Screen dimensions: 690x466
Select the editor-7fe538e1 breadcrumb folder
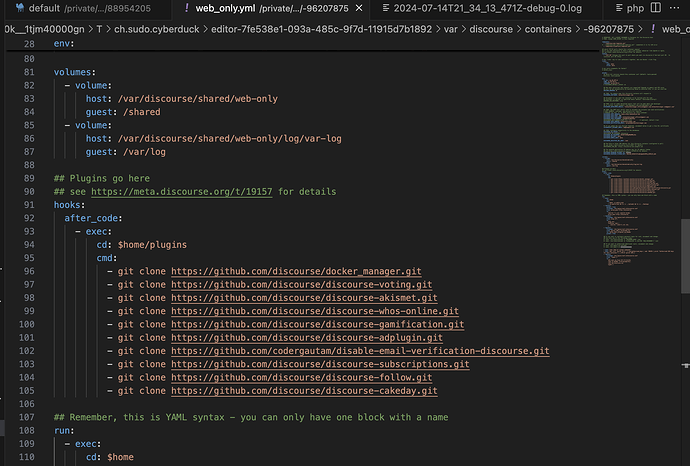pyautogui.click(x=321, y=29)
